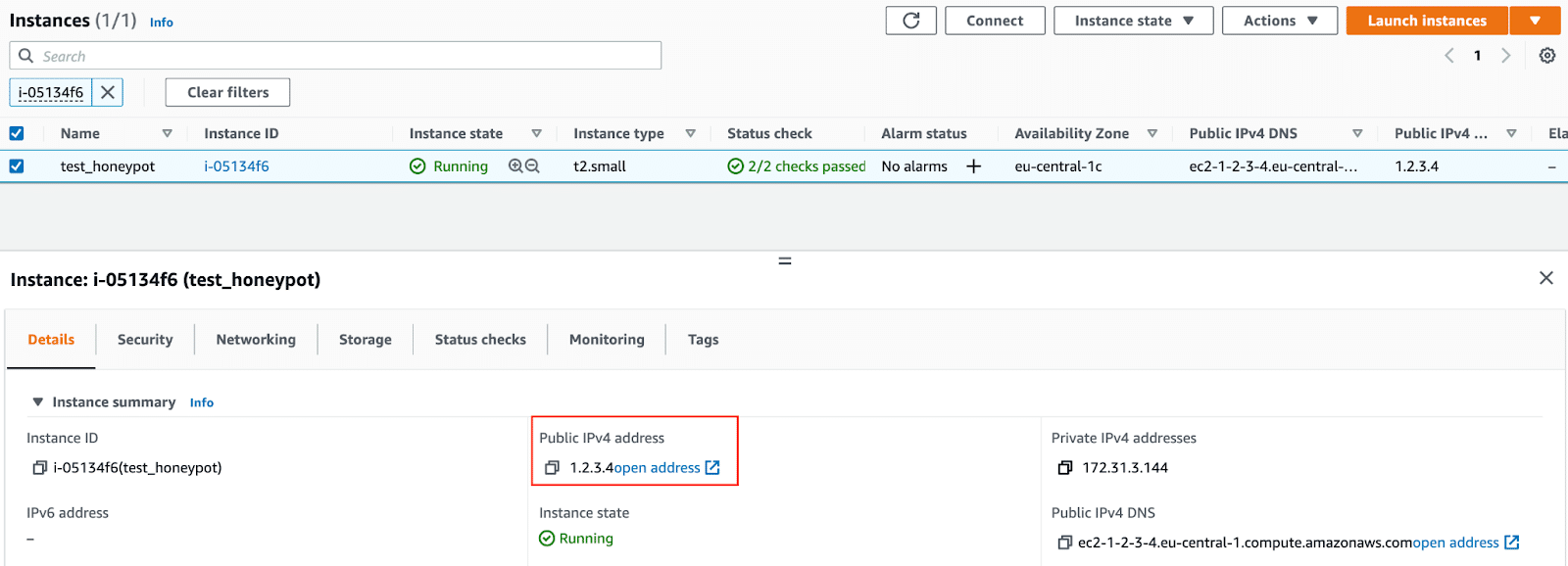Collapse the Instance summary section

tap(38, 402)
